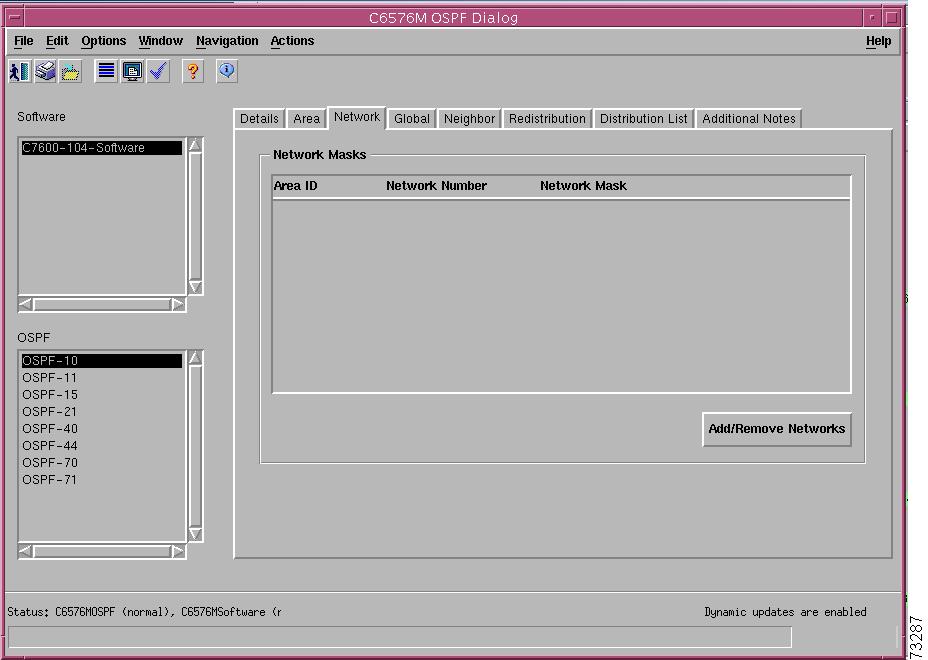This screenshot has width=928, height=660.
Task: Click Software list scroll up arrow
Action: 195,145
